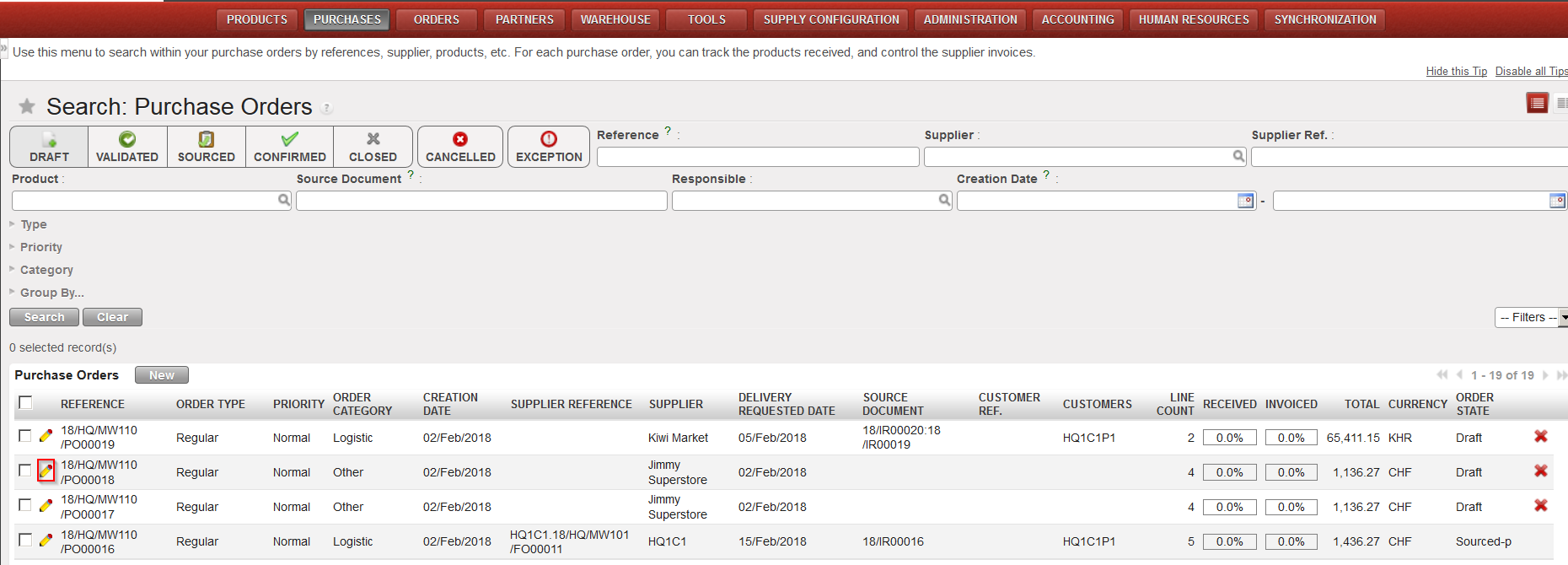Delete order PO00019 using red X icon
Viewport: 1568px width, 565px height.
click(x=1540, y=436)
